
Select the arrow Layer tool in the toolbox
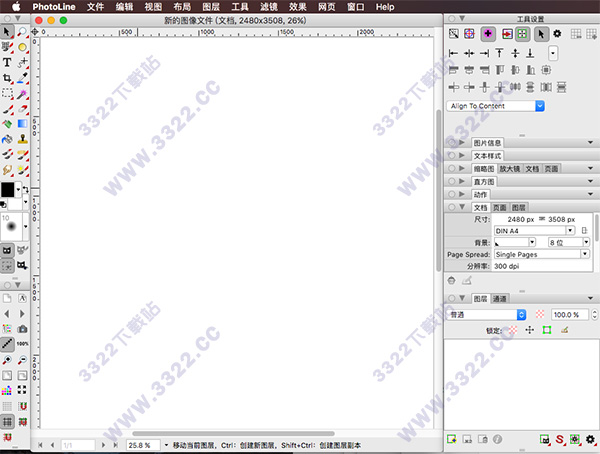7,32
